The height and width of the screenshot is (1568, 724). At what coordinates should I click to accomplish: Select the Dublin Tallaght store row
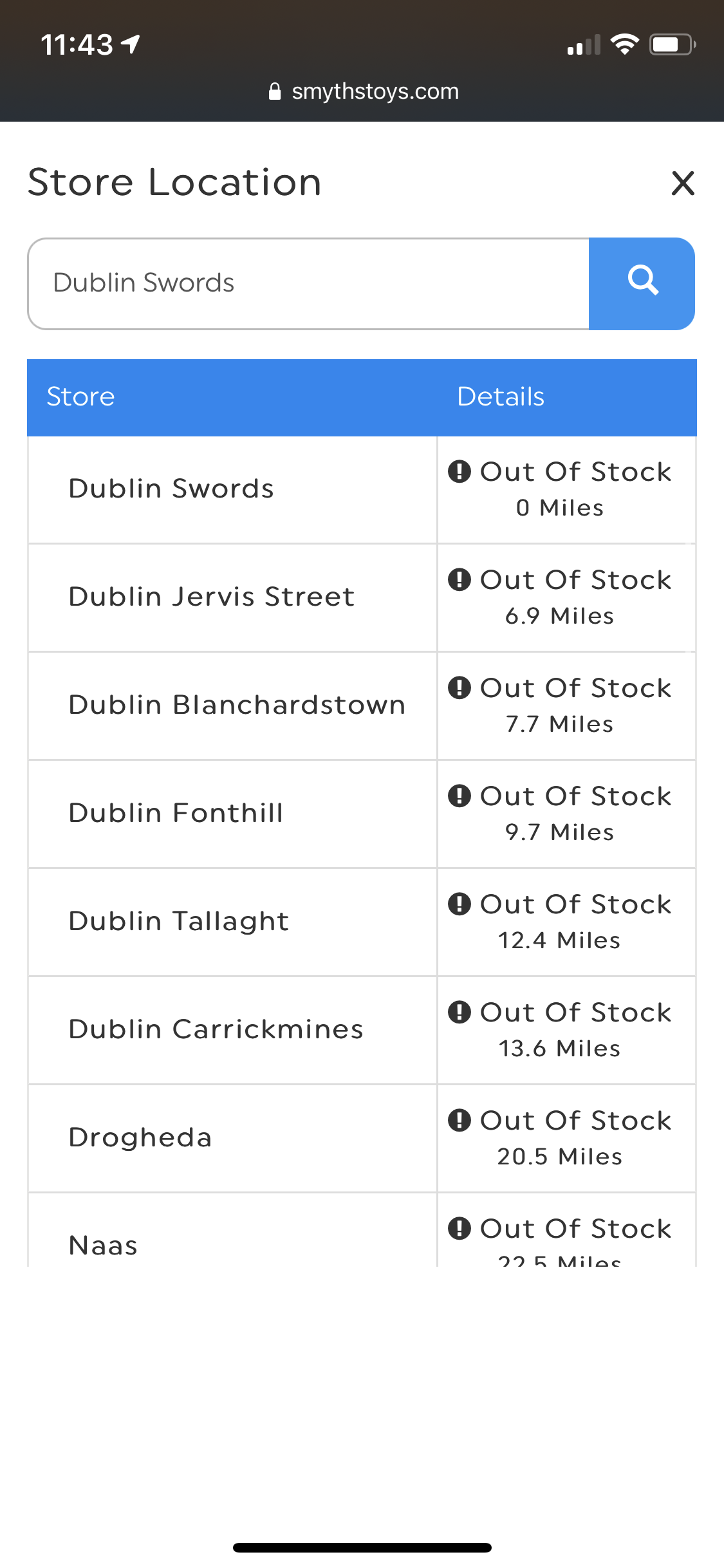pos(179,922)
